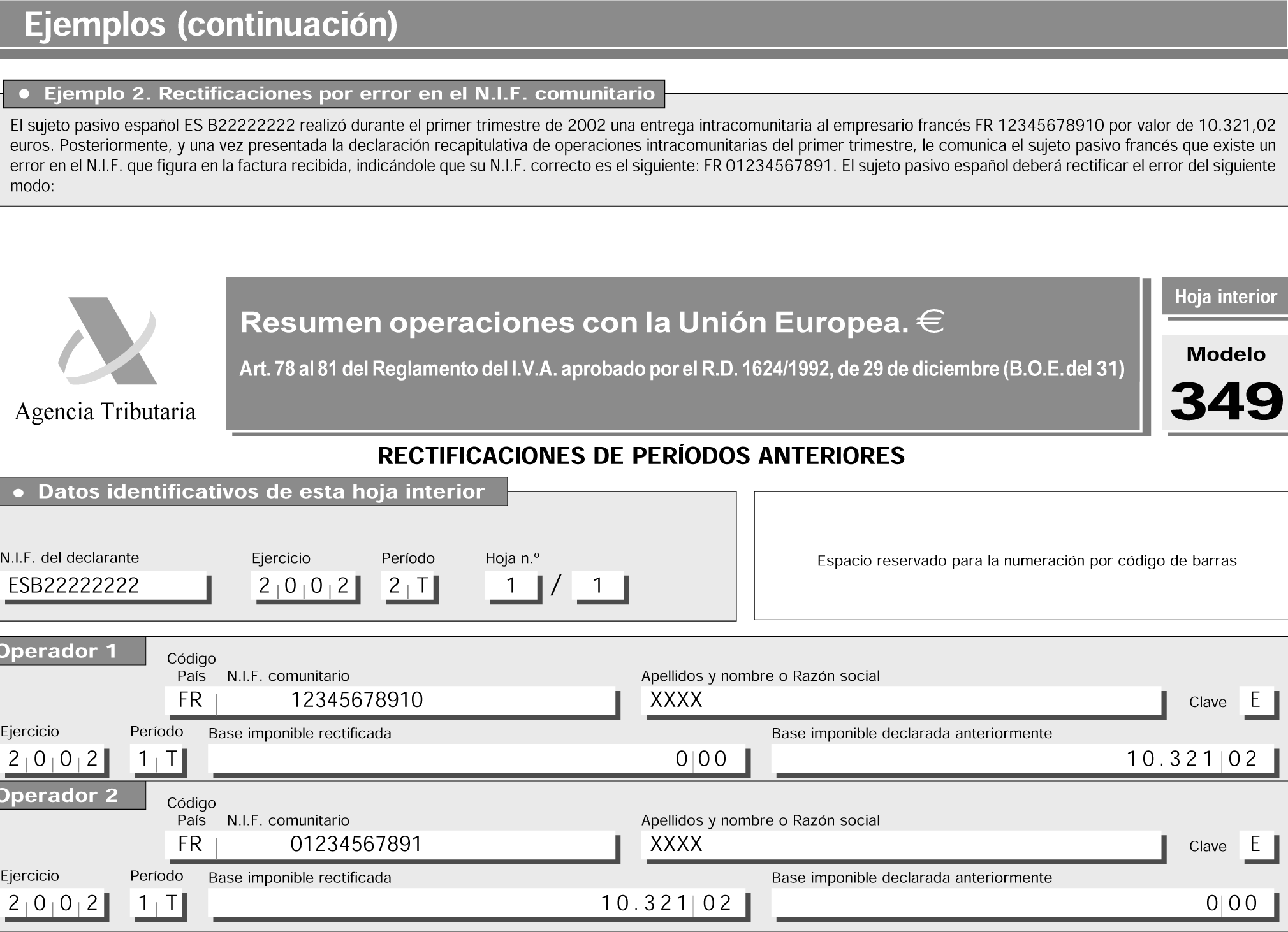Click Operador 2 Período field 1T
Viewport: 1288px width, 932px height.
pos(157,903)
